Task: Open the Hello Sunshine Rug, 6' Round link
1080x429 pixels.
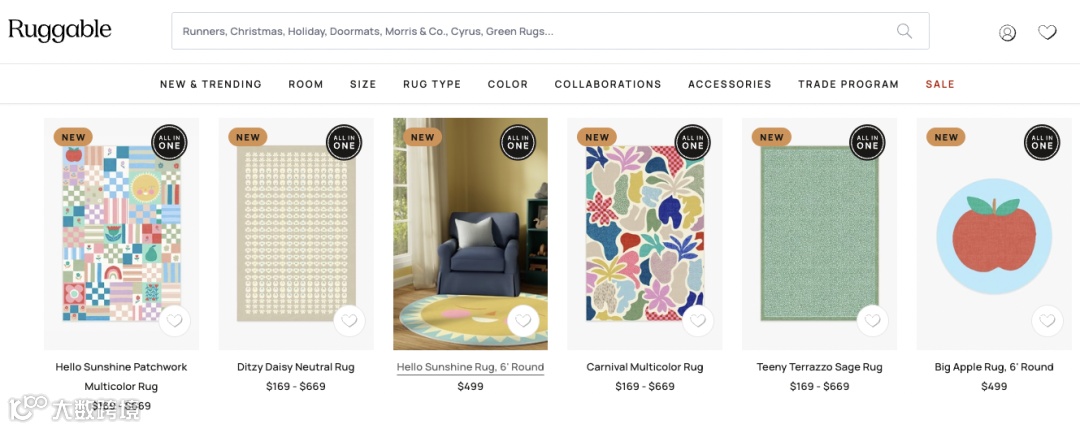Action: click(470, 367)
